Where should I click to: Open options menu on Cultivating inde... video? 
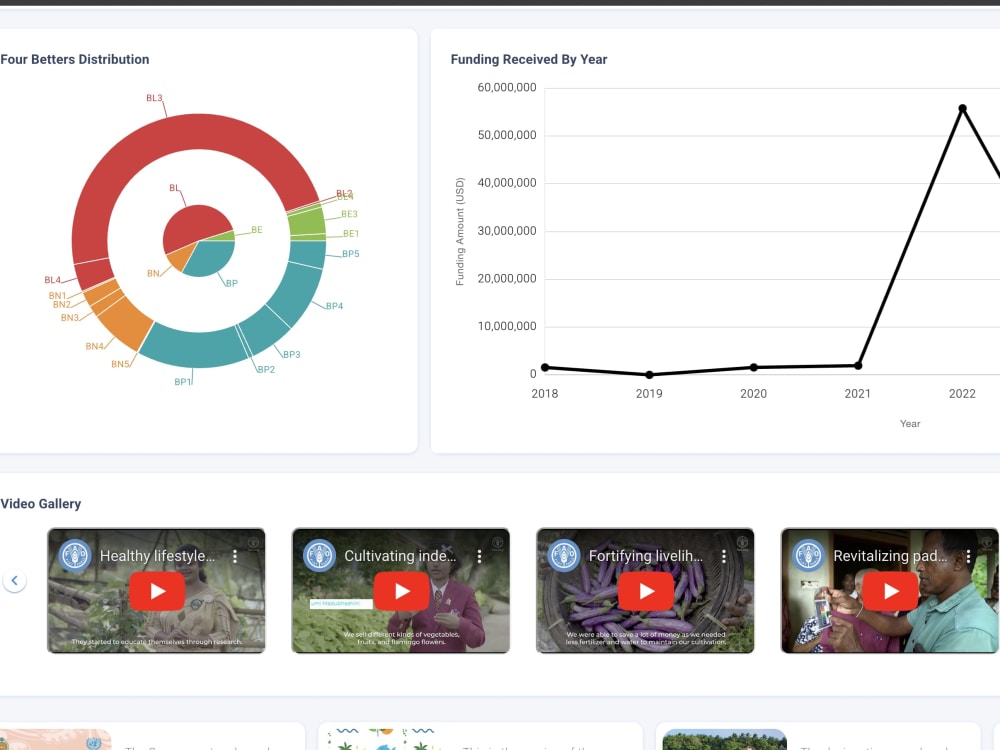pyautogui.click(x=480, y=556)
